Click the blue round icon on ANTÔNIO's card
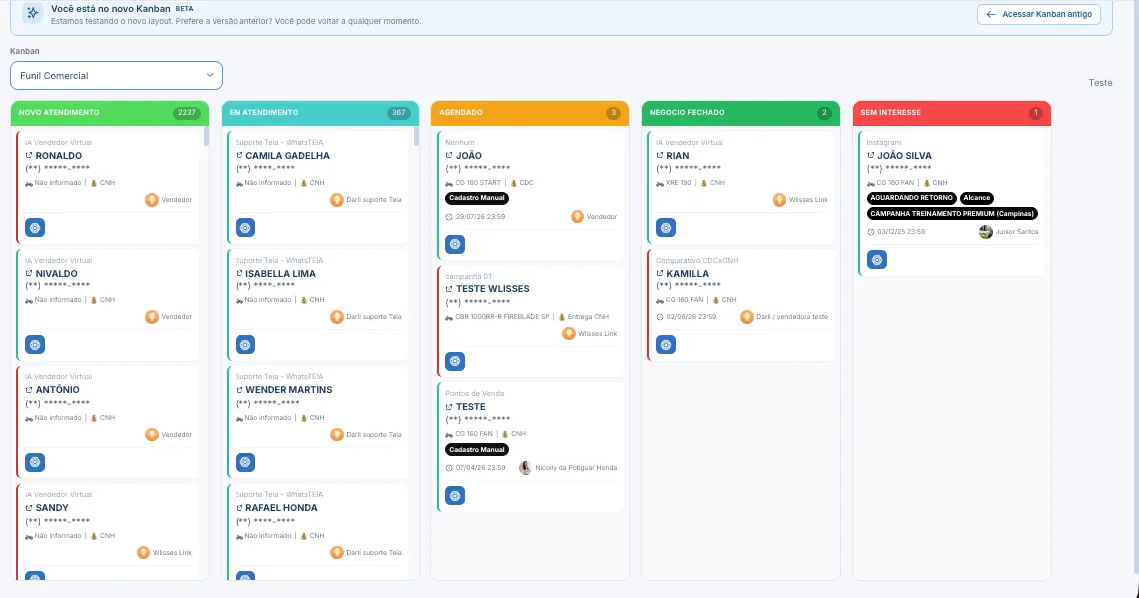Image resolution: width=1139 pixels, height=598 pixels. (x=35, y=462)
